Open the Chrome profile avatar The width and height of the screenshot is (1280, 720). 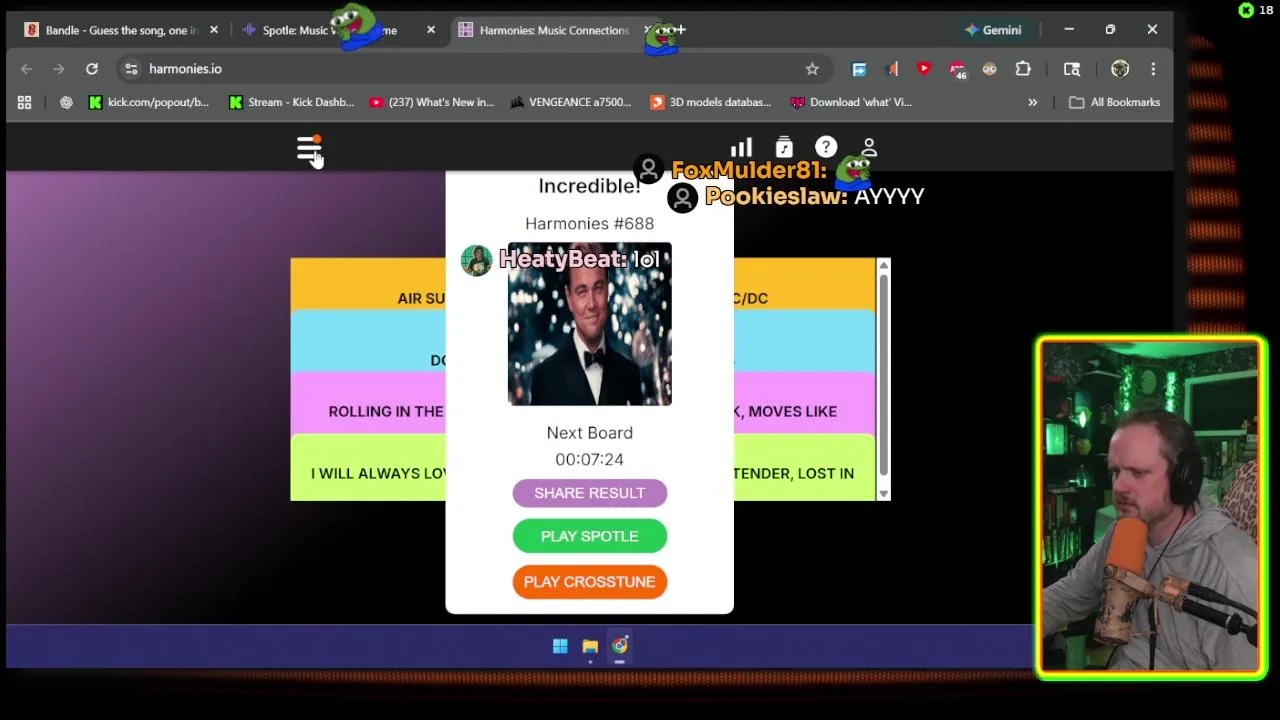point(1120,69)
